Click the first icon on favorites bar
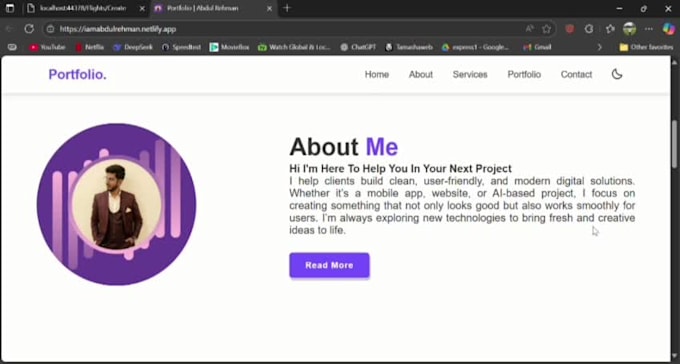Viewport: 680px width, 364px height. [12, 47]
